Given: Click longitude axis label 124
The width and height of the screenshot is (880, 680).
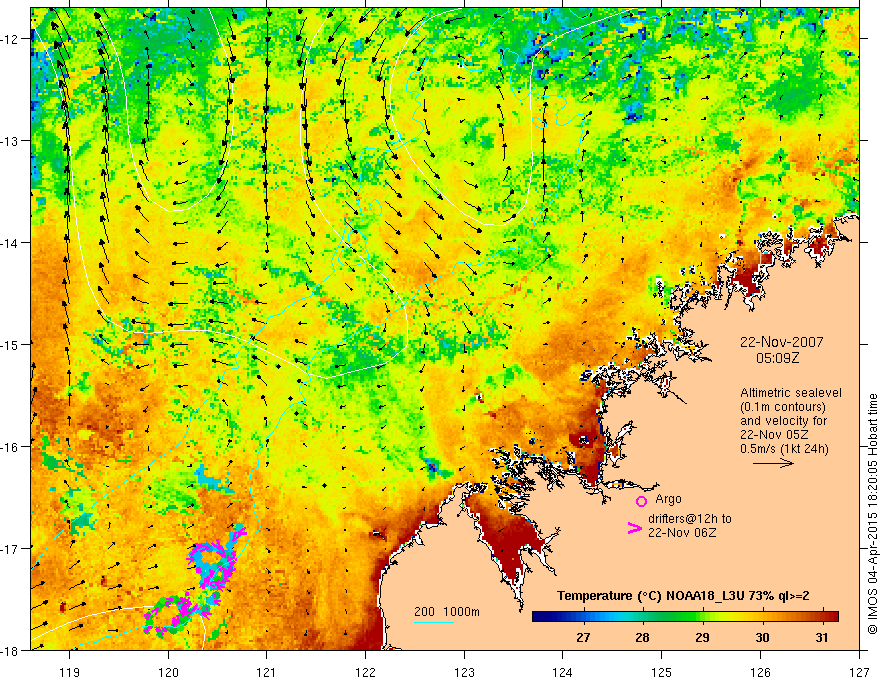Looking at the screenshot, I should pyautogui.click(x=563, y=672).
